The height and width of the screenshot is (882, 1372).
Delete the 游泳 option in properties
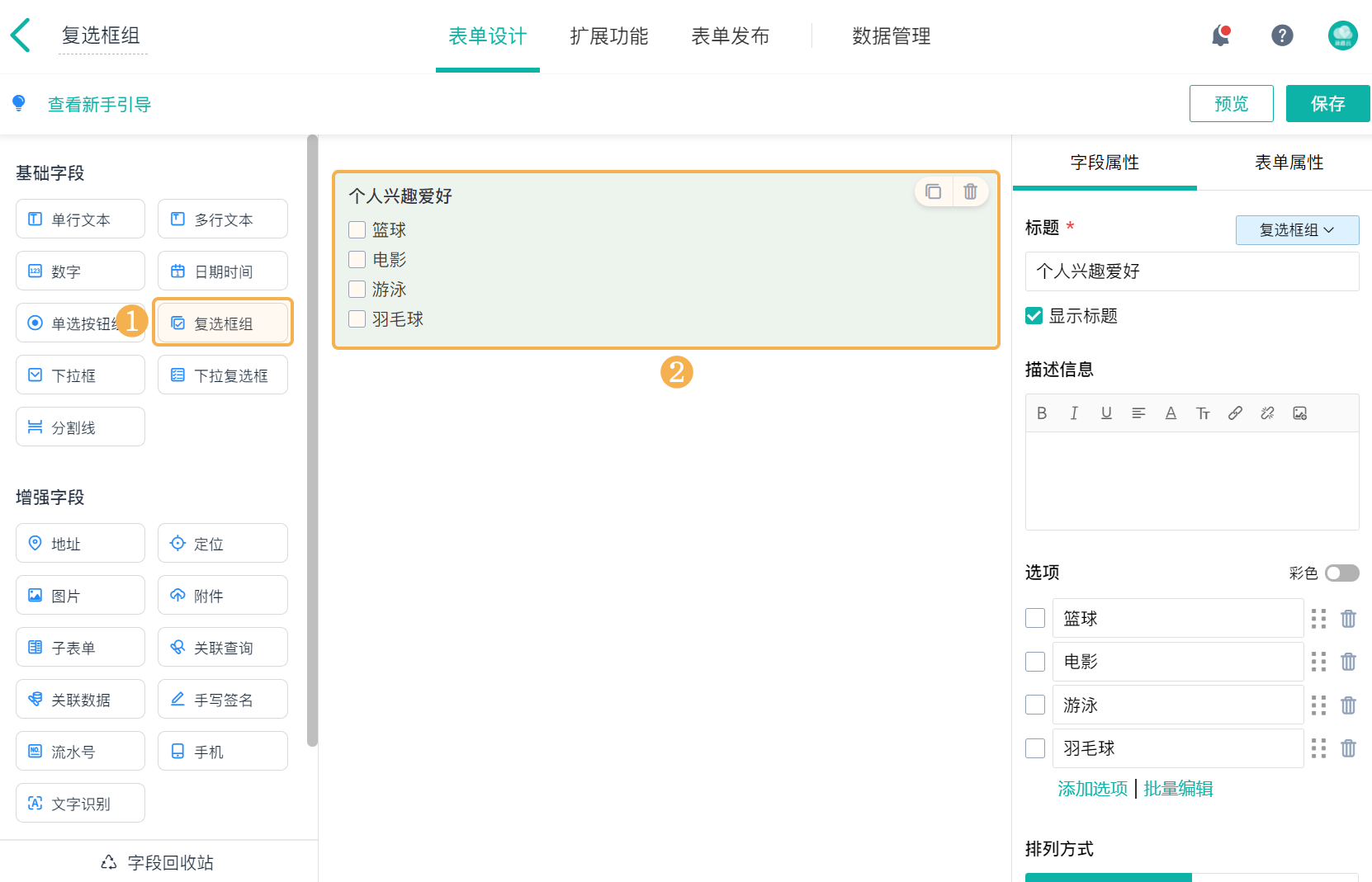coord(1348,705)
